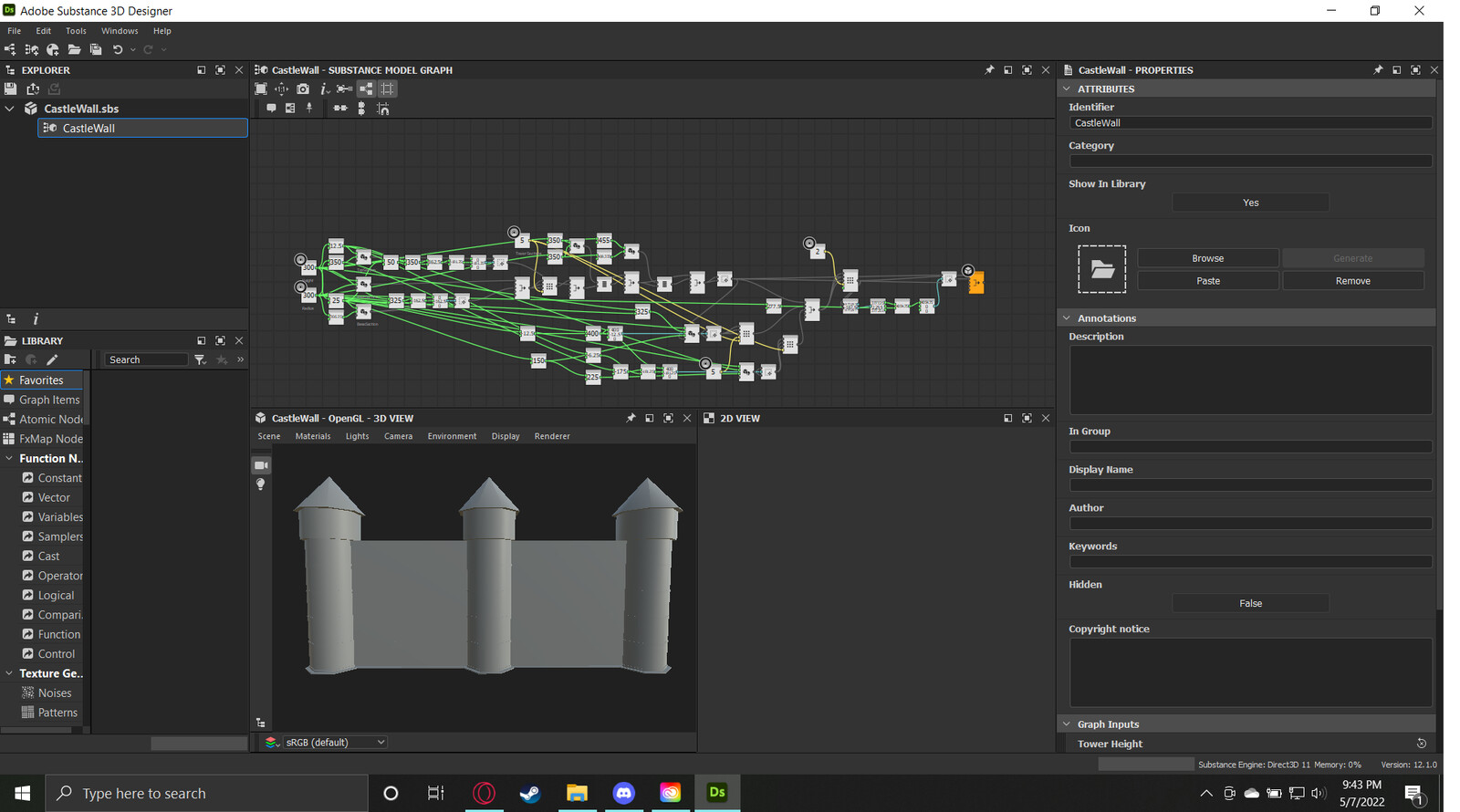Open the undo history dropdown arrow
1460x812 pixels.
pos(133,49)
